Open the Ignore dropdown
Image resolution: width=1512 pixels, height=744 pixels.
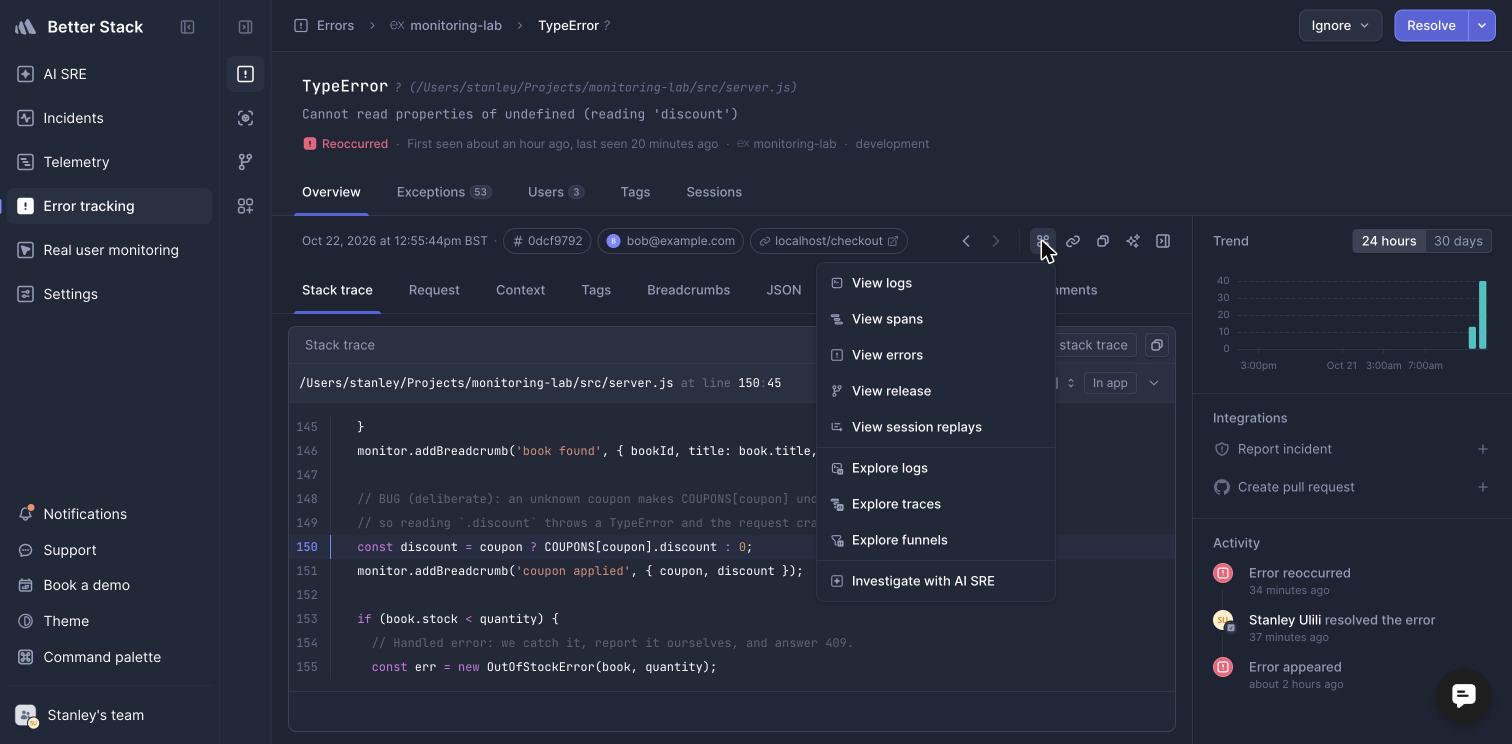point(1340,26)
